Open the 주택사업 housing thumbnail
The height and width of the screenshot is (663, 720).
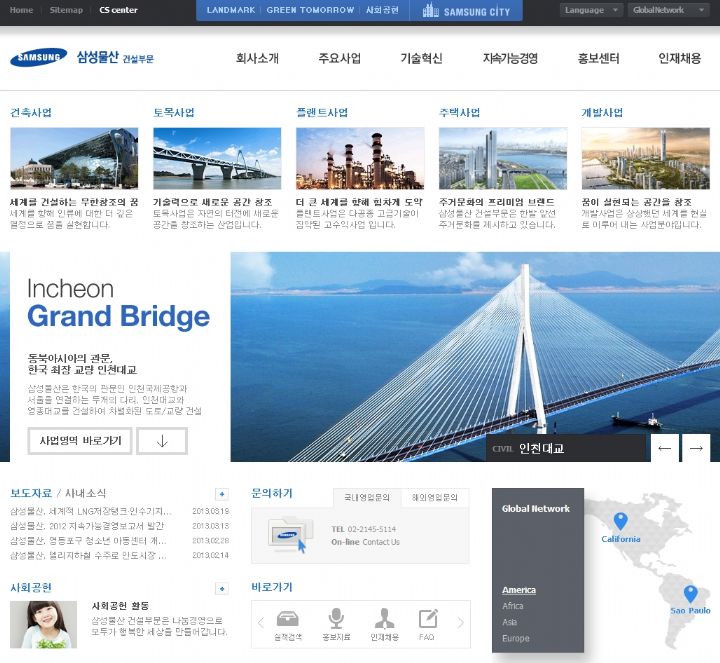503,158
